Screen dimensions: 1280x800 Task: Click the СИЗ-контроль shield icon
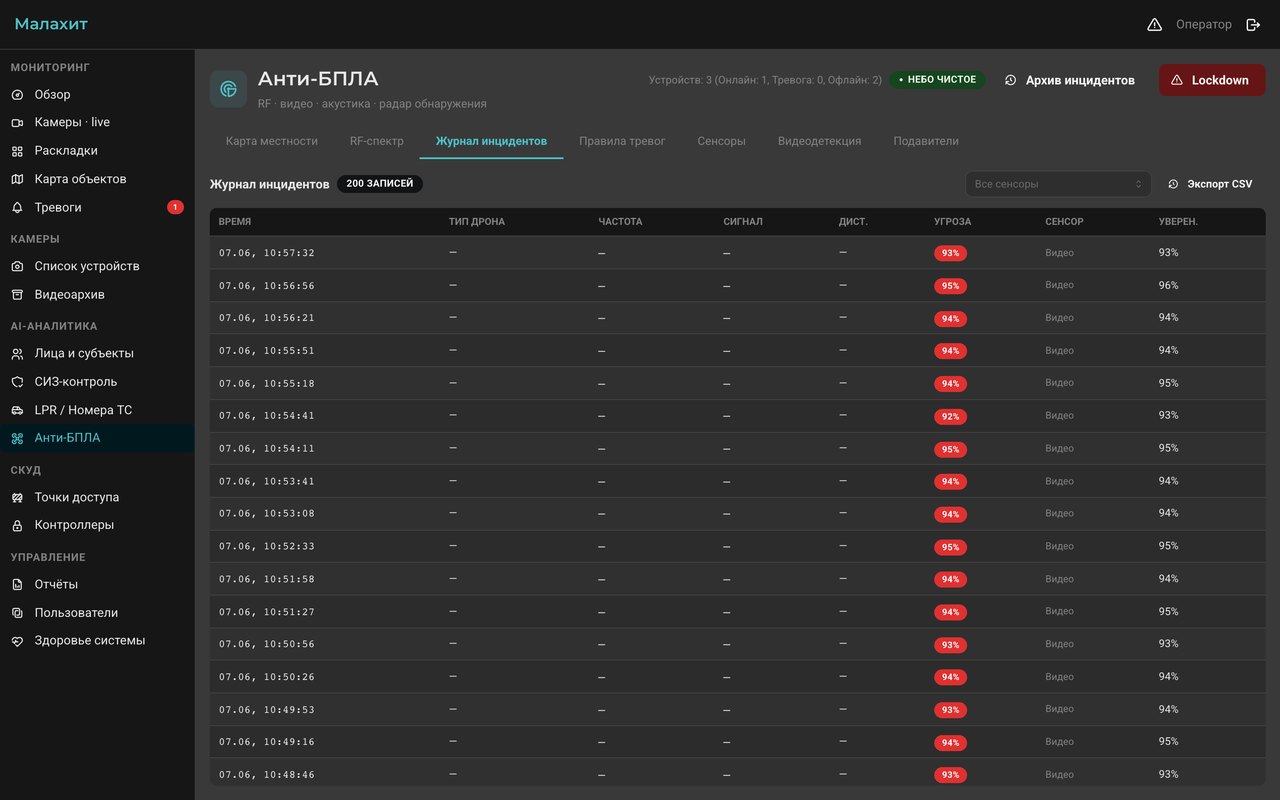(x=17, y=382)
